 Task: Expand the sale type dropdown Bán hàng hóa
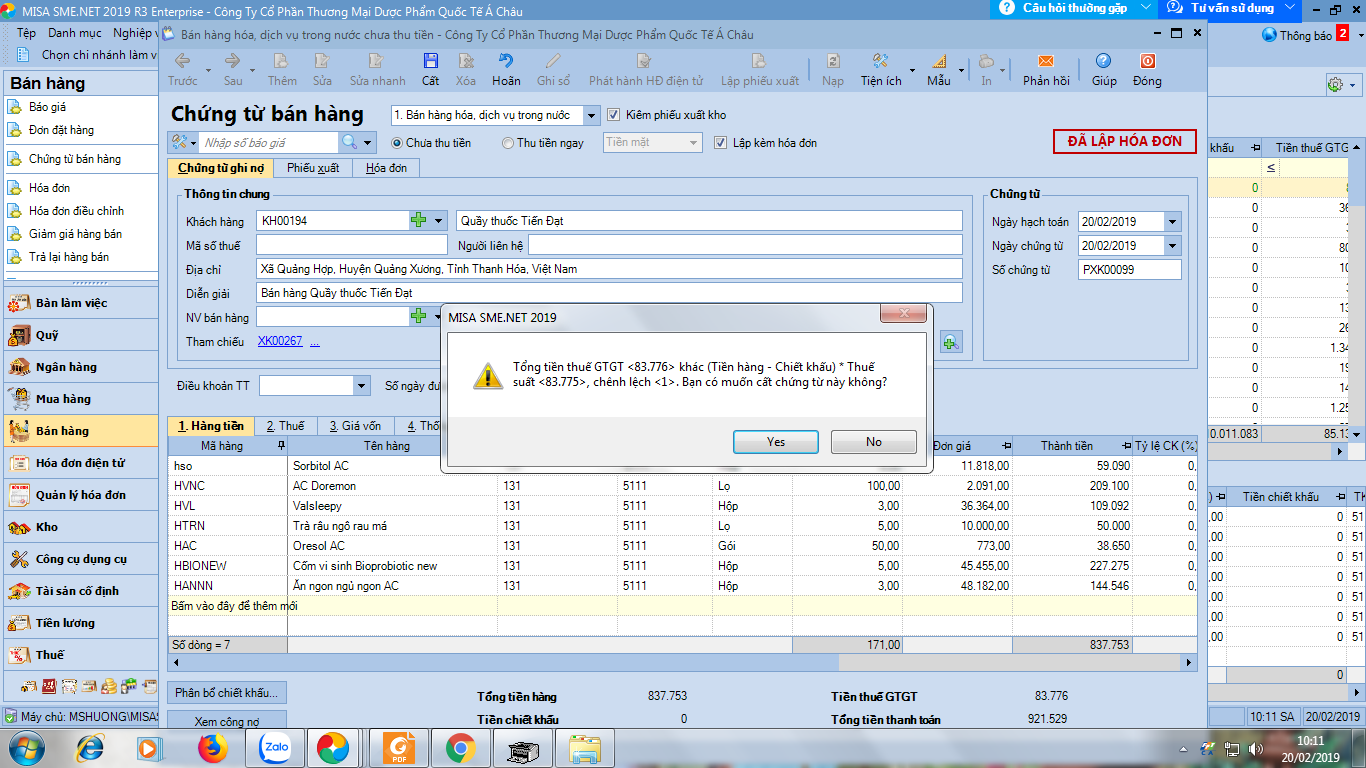(590, 116)
